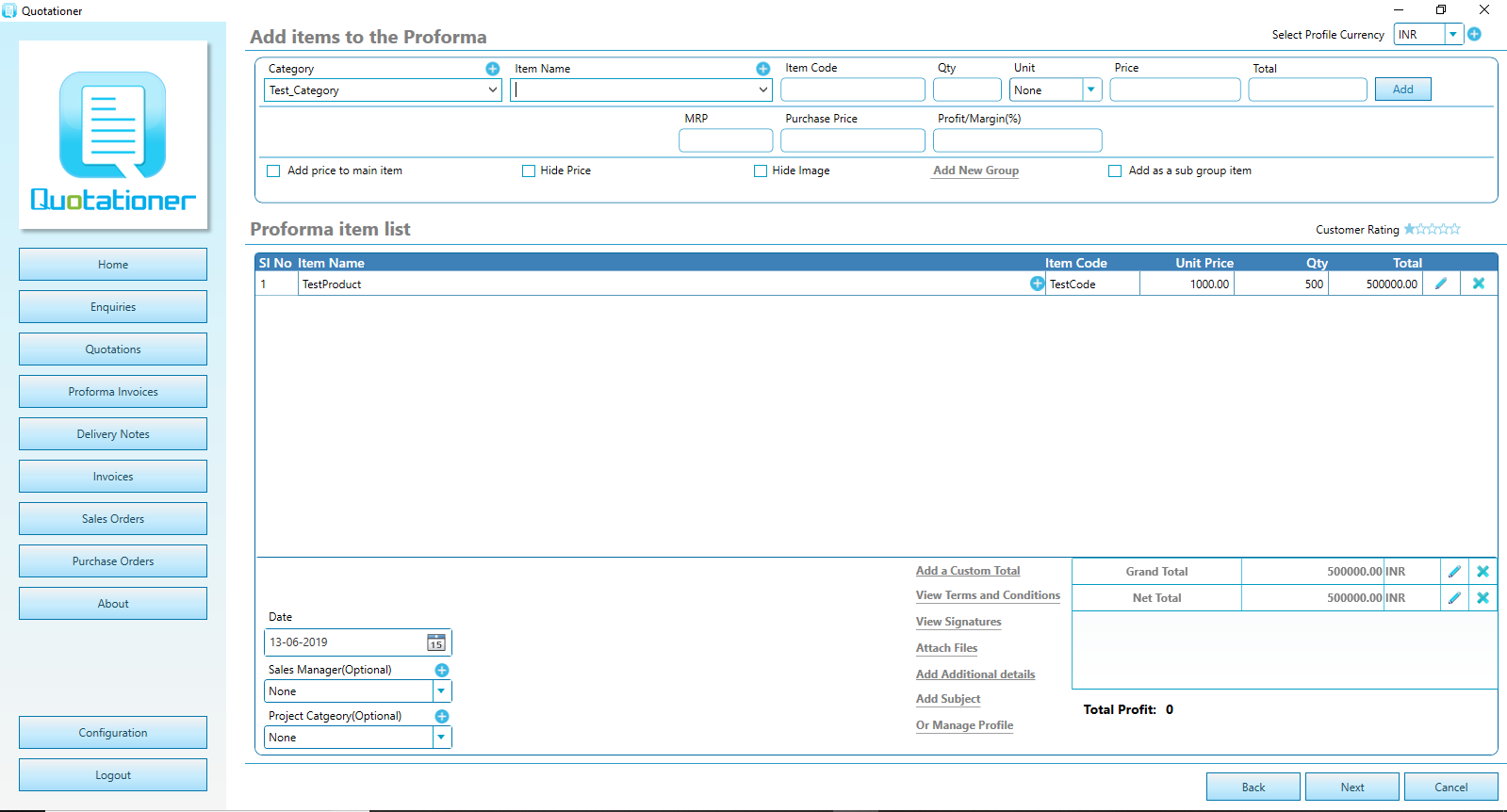
Task: Proceed with the Next button
Action: pyautogui.click(x=1352, y=788)
